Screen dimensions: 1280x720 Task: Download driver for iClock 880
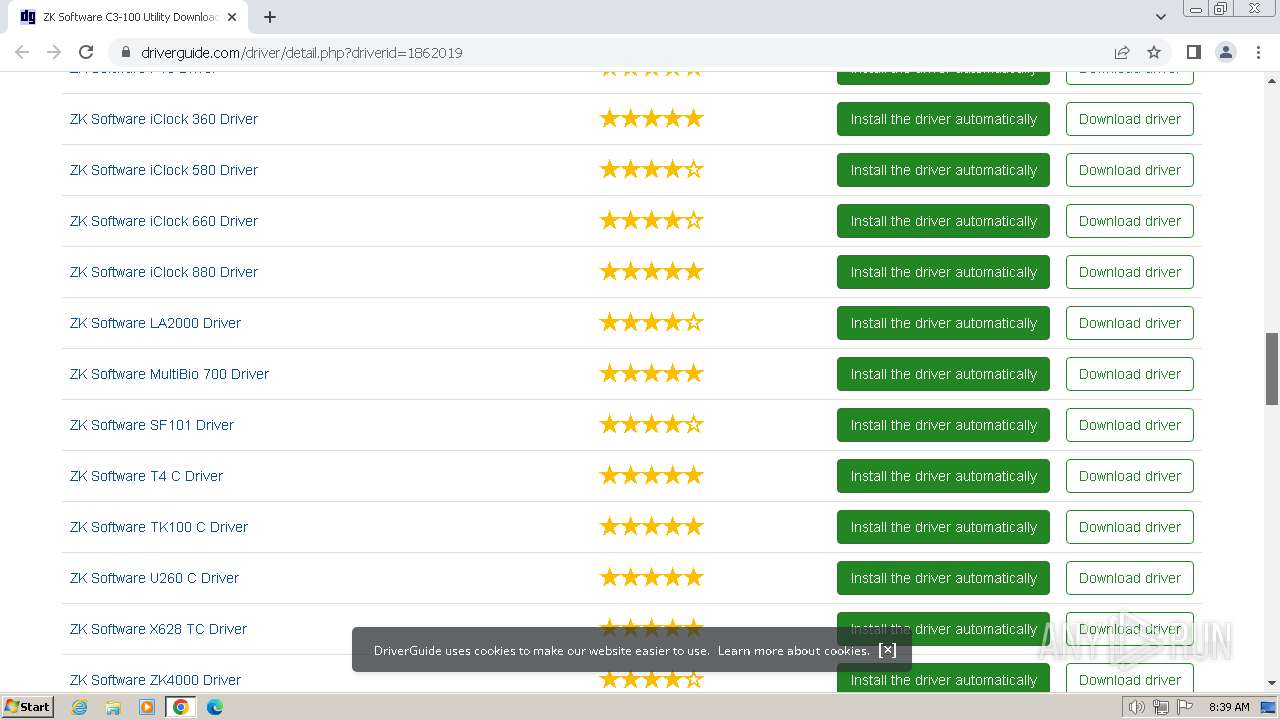coord(1130,272)
